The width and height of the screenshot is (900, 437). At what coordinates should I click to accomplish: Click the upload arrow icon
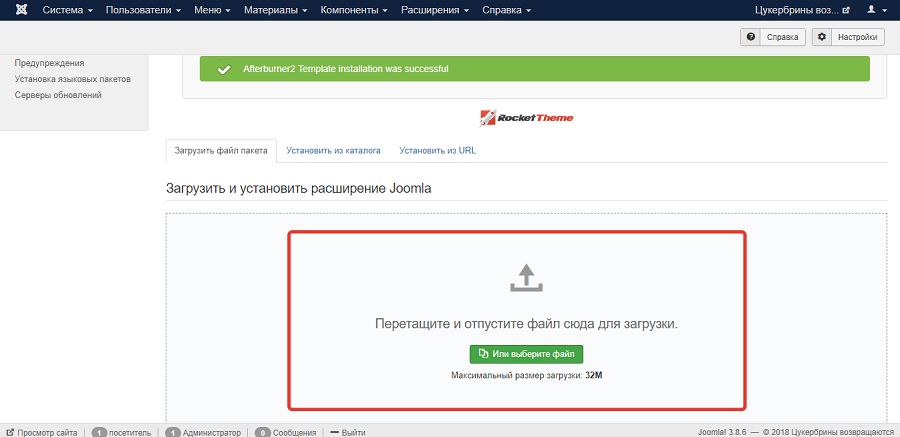click(525, 279)
